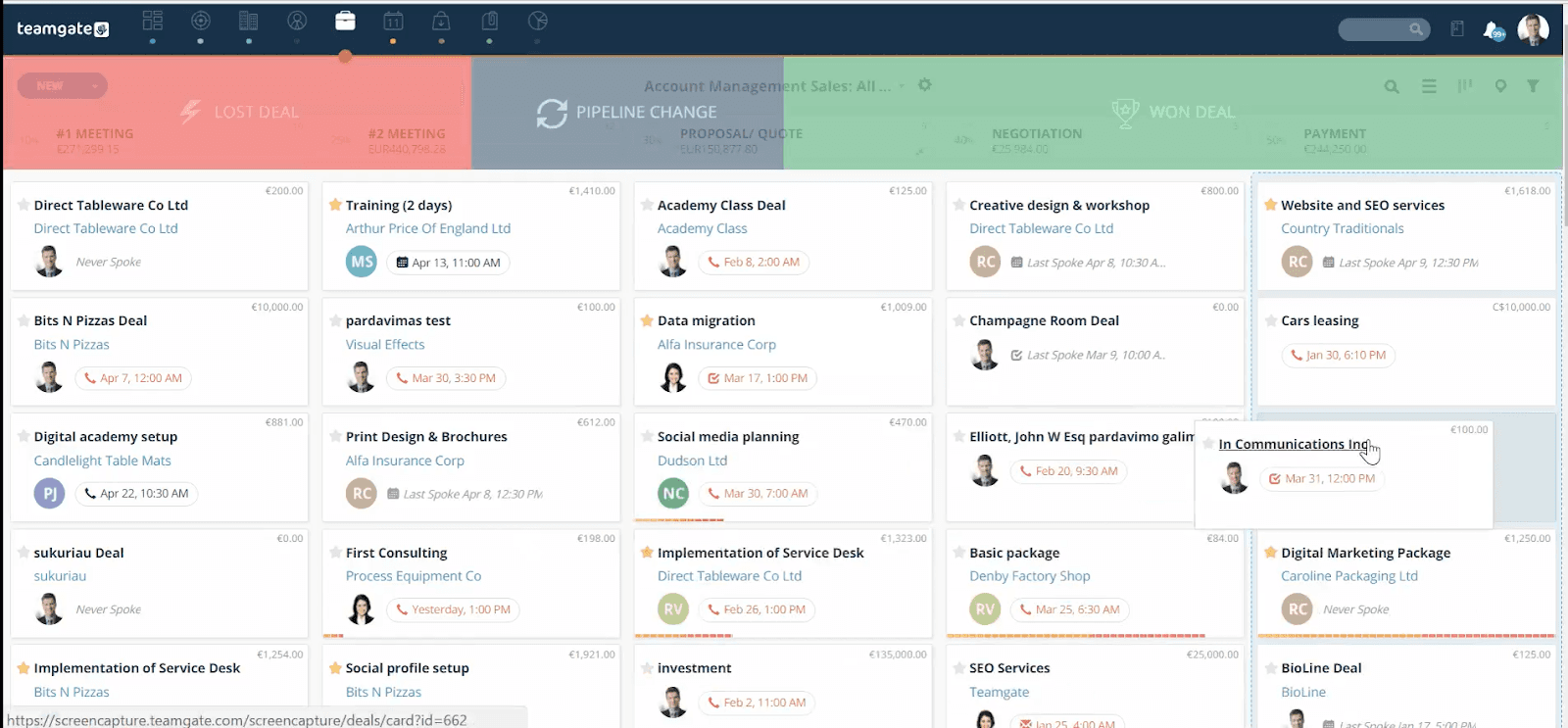The image size is (1568, 728).
Task: Open the Feb 8, 2:00 AM call pill
Action: pyautogui.click(x=753, y=262)
